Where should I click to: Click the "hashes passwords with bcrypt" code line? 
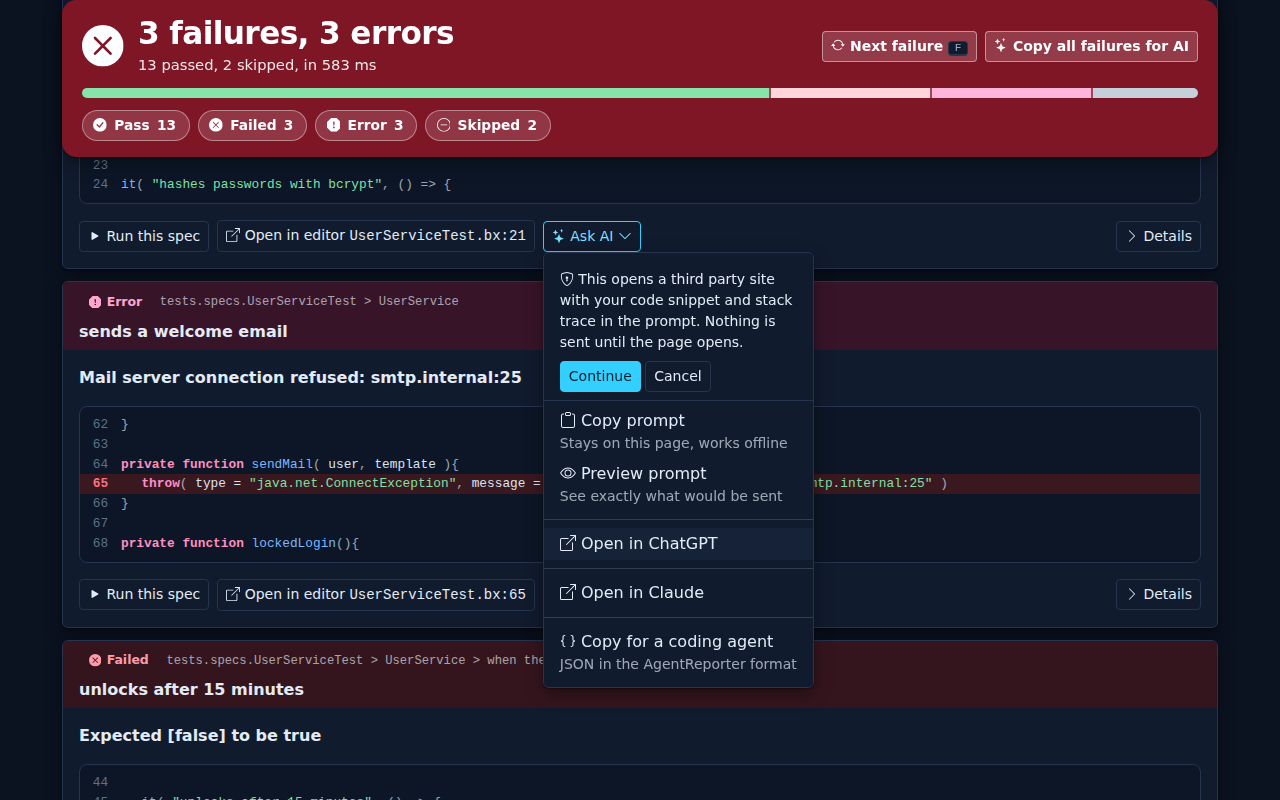[286, 184]
